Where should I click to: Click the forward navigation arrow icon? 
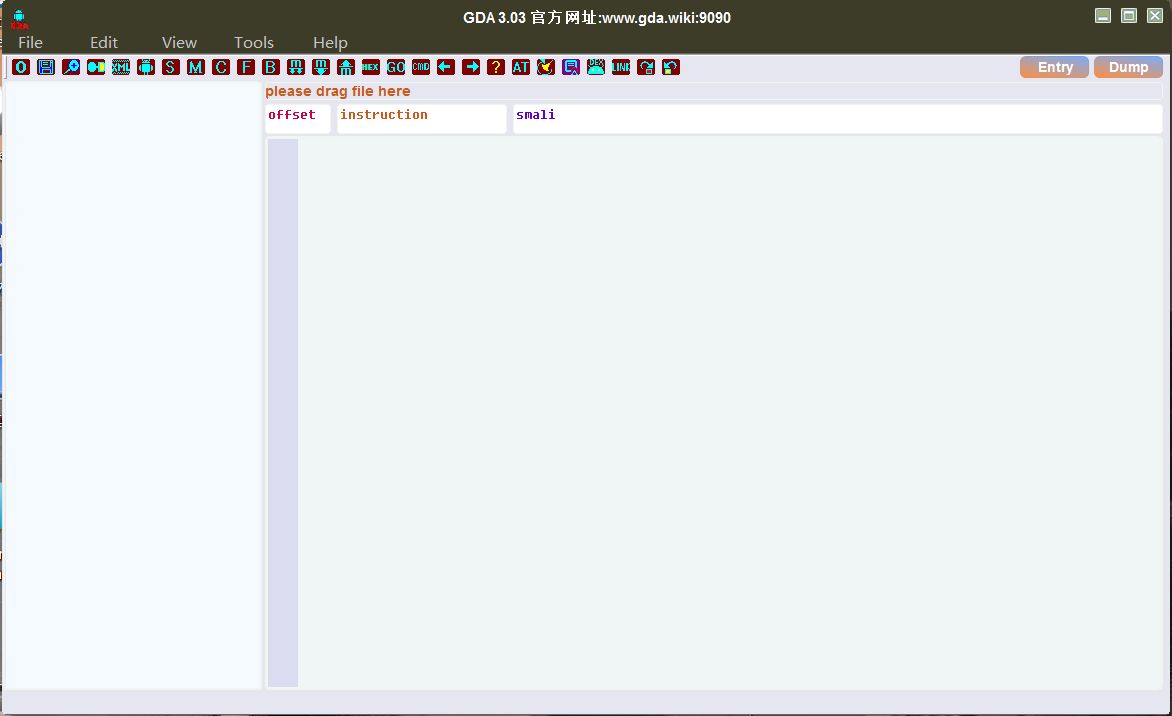[471, 67]
